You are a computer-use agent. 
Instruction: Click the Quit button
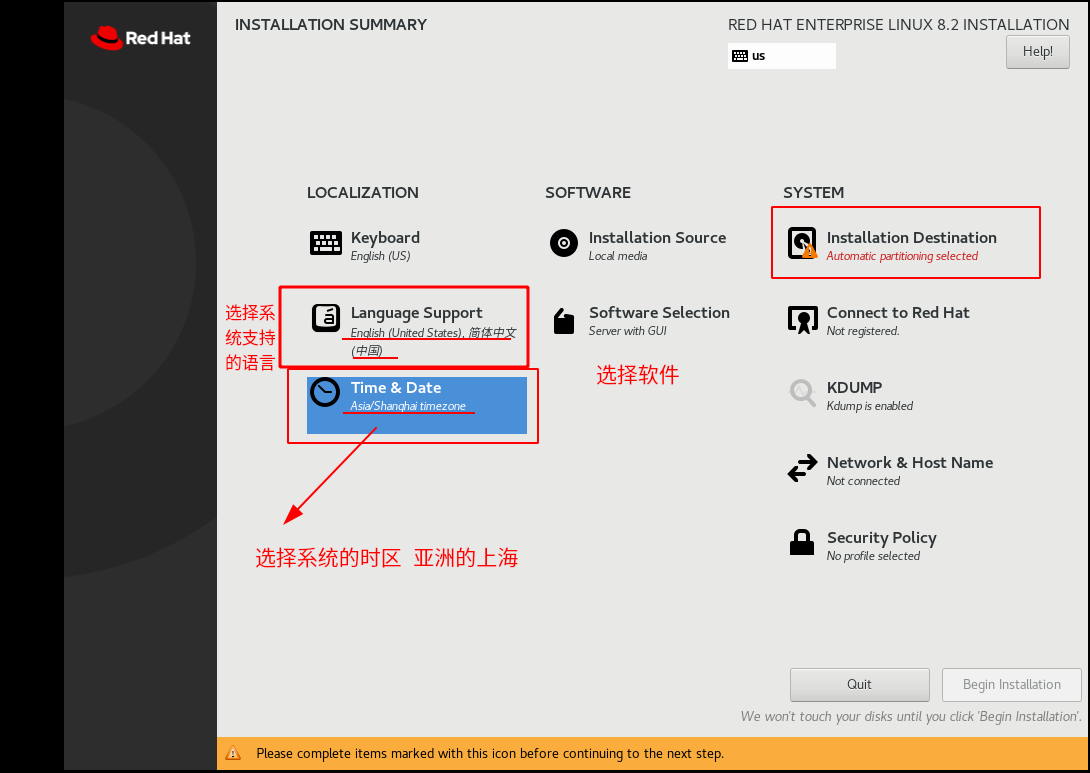(859, 685)
